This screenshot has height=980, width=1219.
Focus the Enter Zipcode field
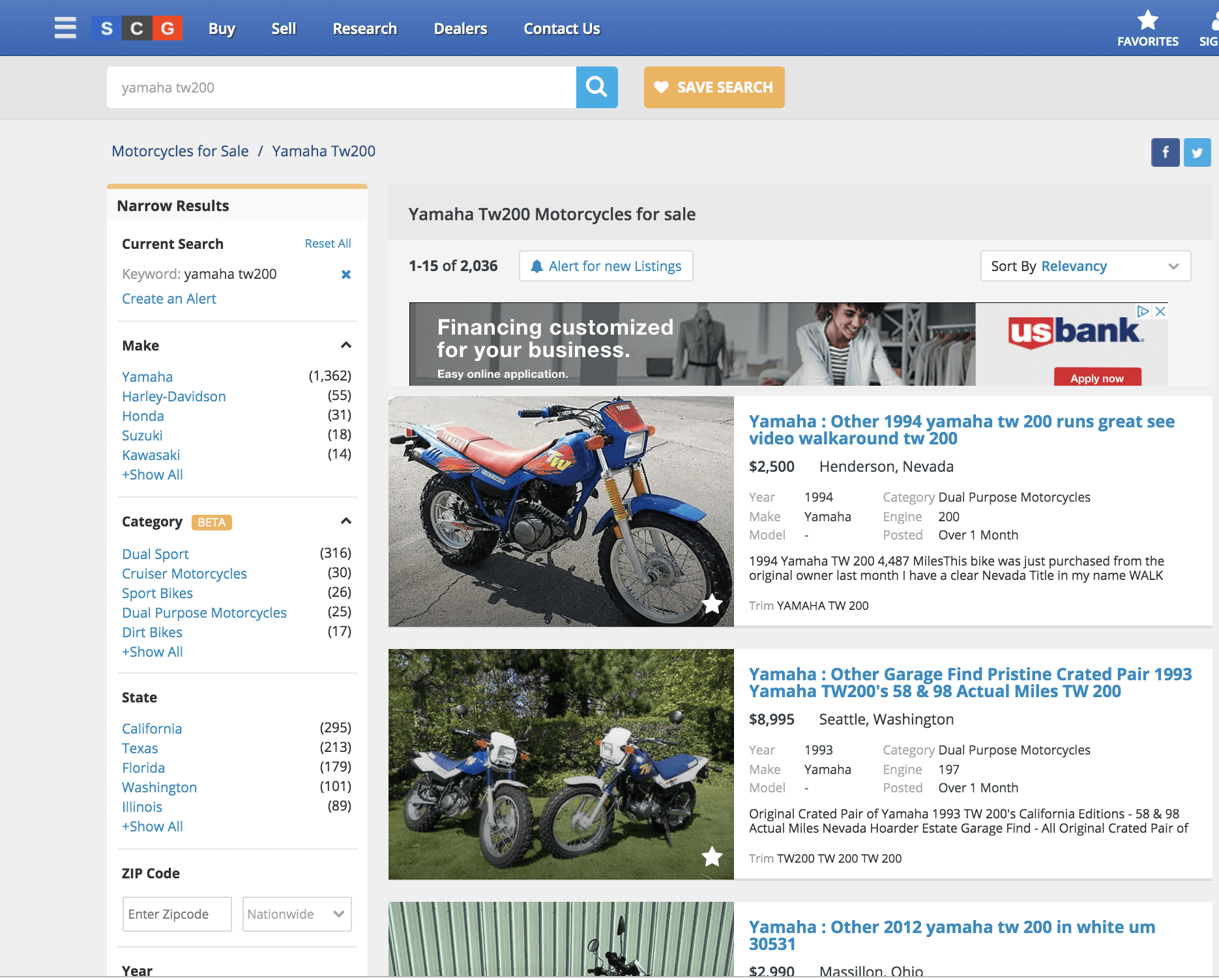point(177,914)
